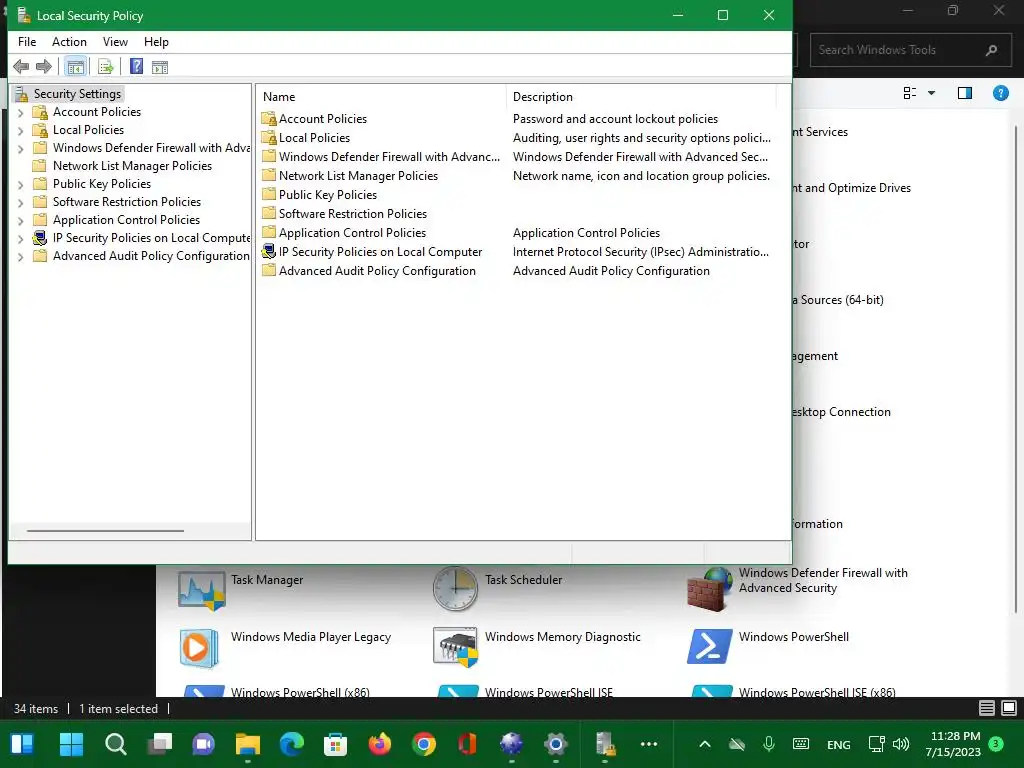
Task: Expand Windows Defender Firewall tree node
Action: pos(20,149)
